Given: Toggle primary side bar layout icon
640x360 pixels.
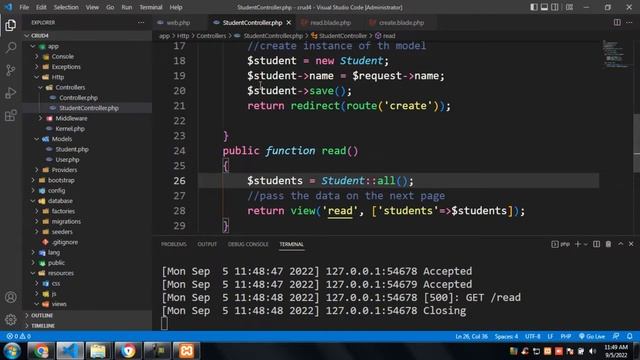Looking at the screenshot, I should click(533, 7).
